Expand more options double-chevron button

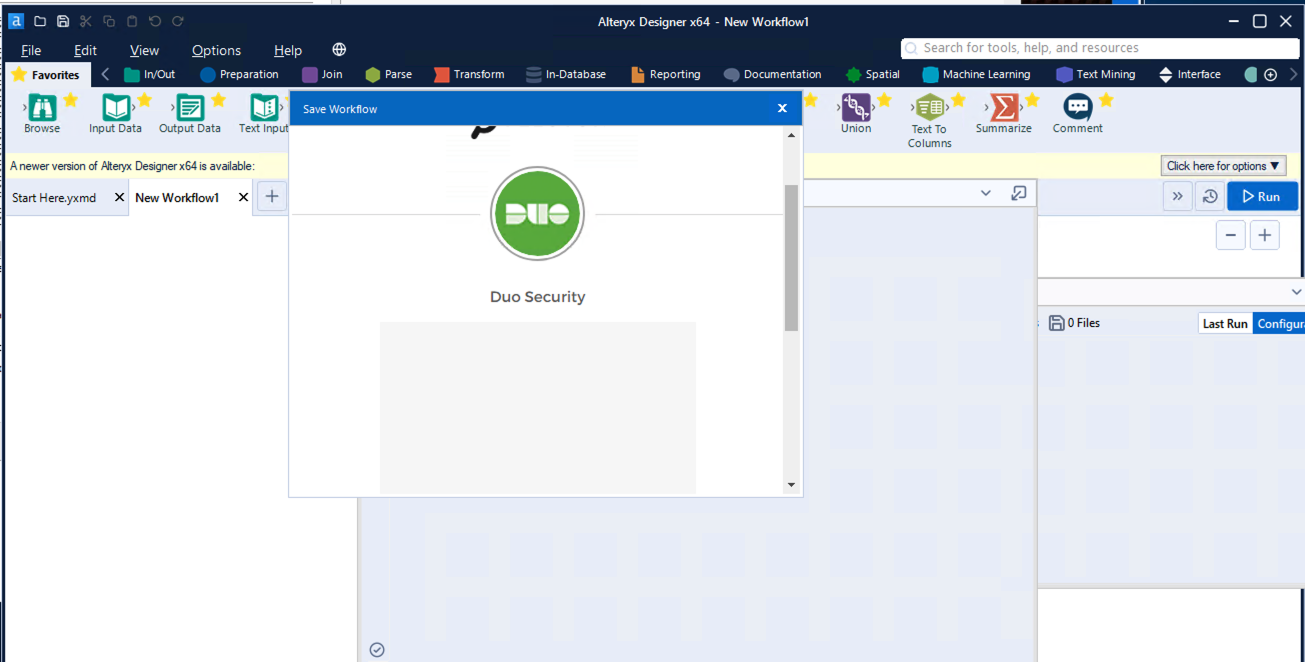coord(1177,196)
